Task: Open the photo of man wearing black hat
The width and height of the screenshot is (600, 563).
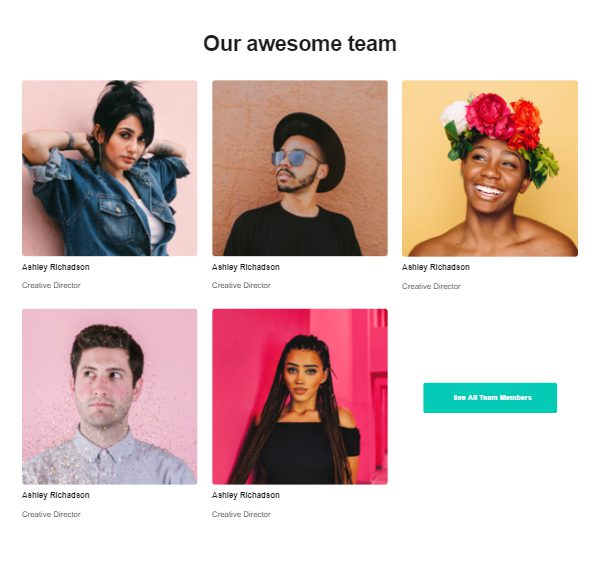Action: click(x=300, y=168)
